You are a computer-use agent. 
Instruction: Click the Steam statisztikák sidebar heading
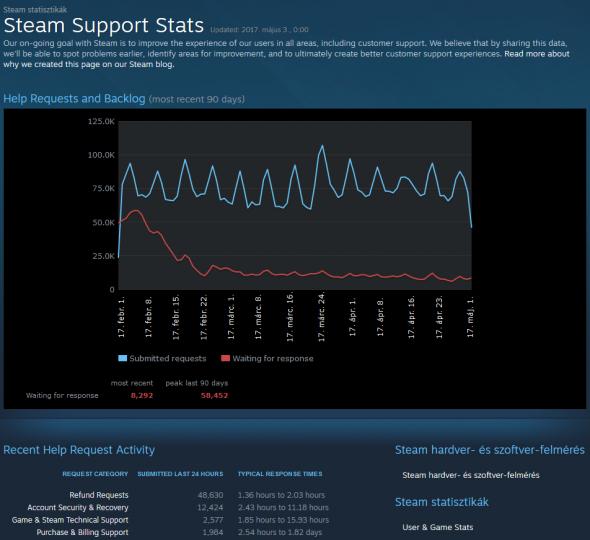pyautogui.click(x=441, y=502)
